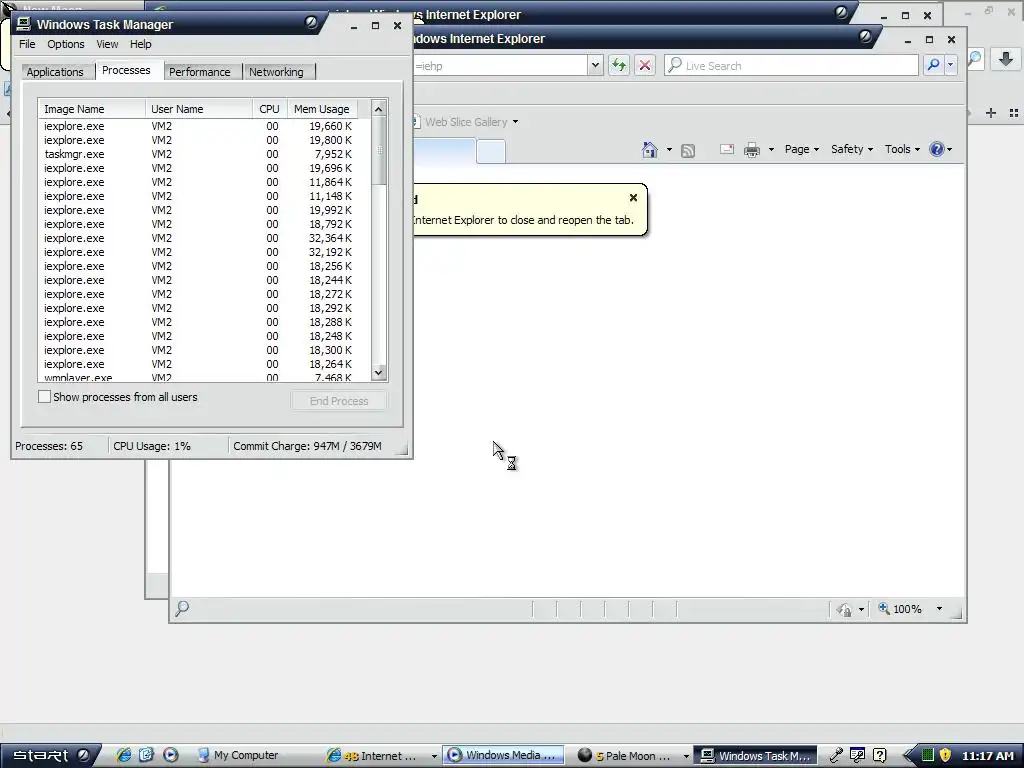The height and width of the screenshot is (768, 1024).
Task: Click the taskbar clock showing 11:17 AM
Action: [x=987, y=756]
